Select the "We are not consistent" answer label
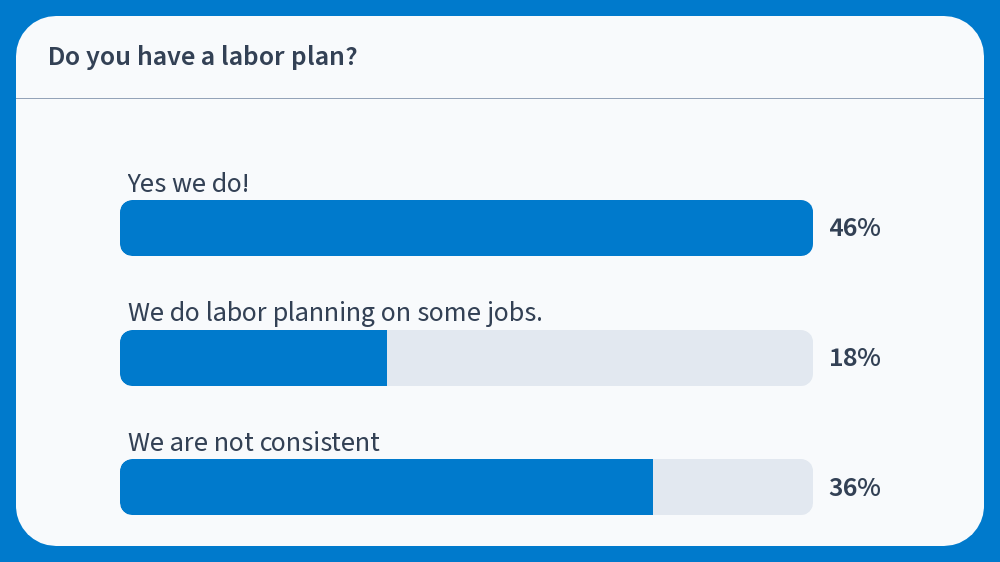 253,442
